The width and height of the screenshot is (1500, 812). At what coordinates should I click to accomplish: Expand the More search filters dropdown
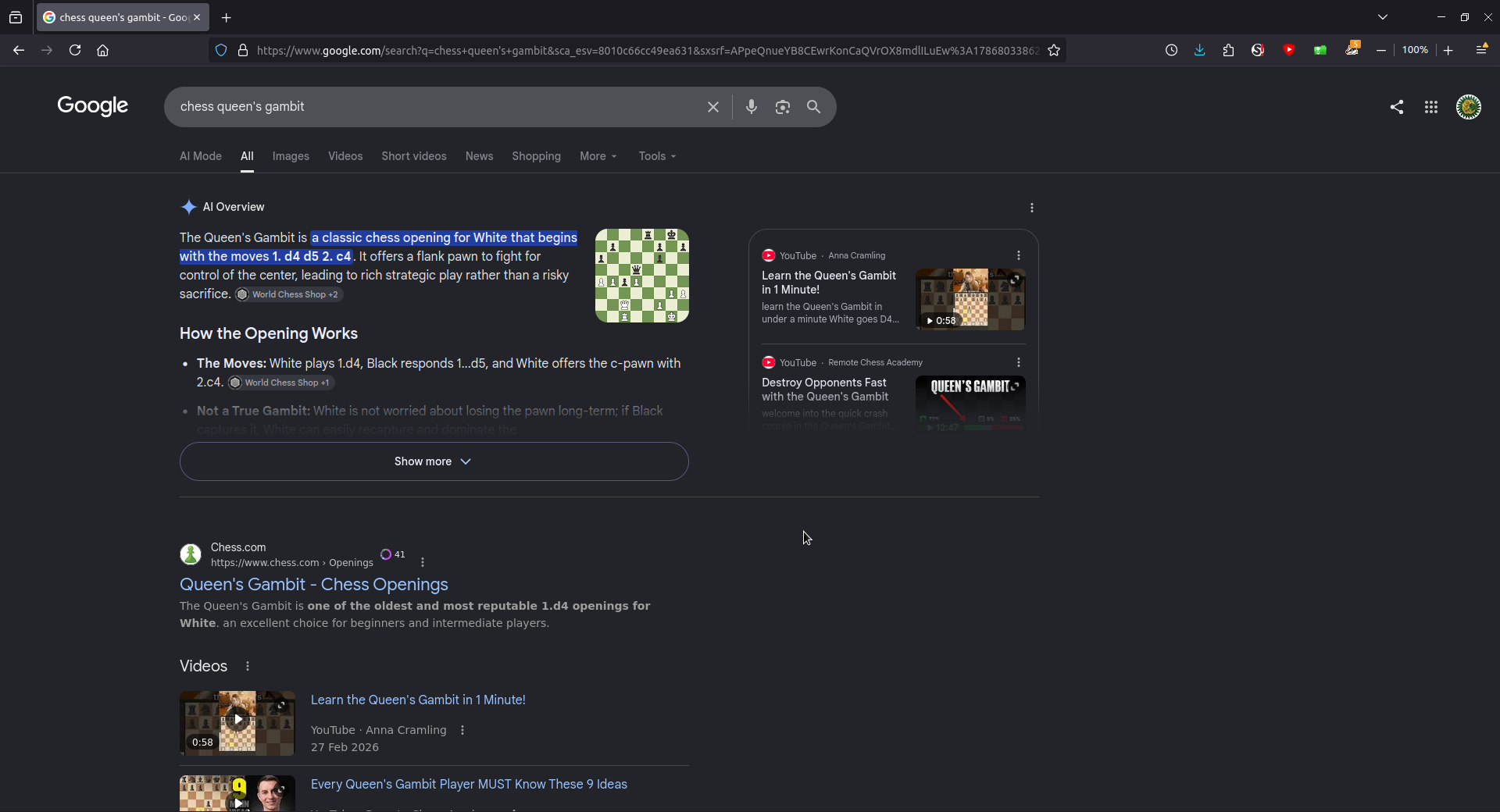tap(598, 156)
